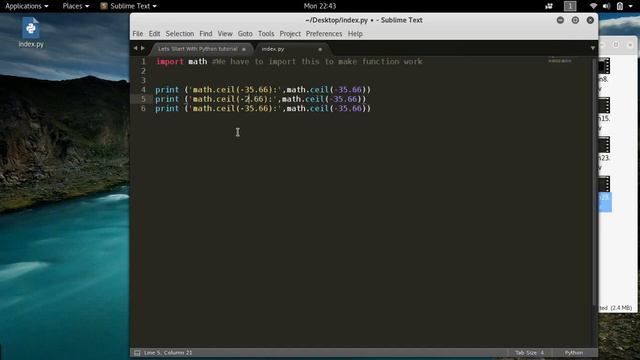Click line number 4 in gutter
The width and height of the screenshot is (640, 360).
tap(143, 90)
